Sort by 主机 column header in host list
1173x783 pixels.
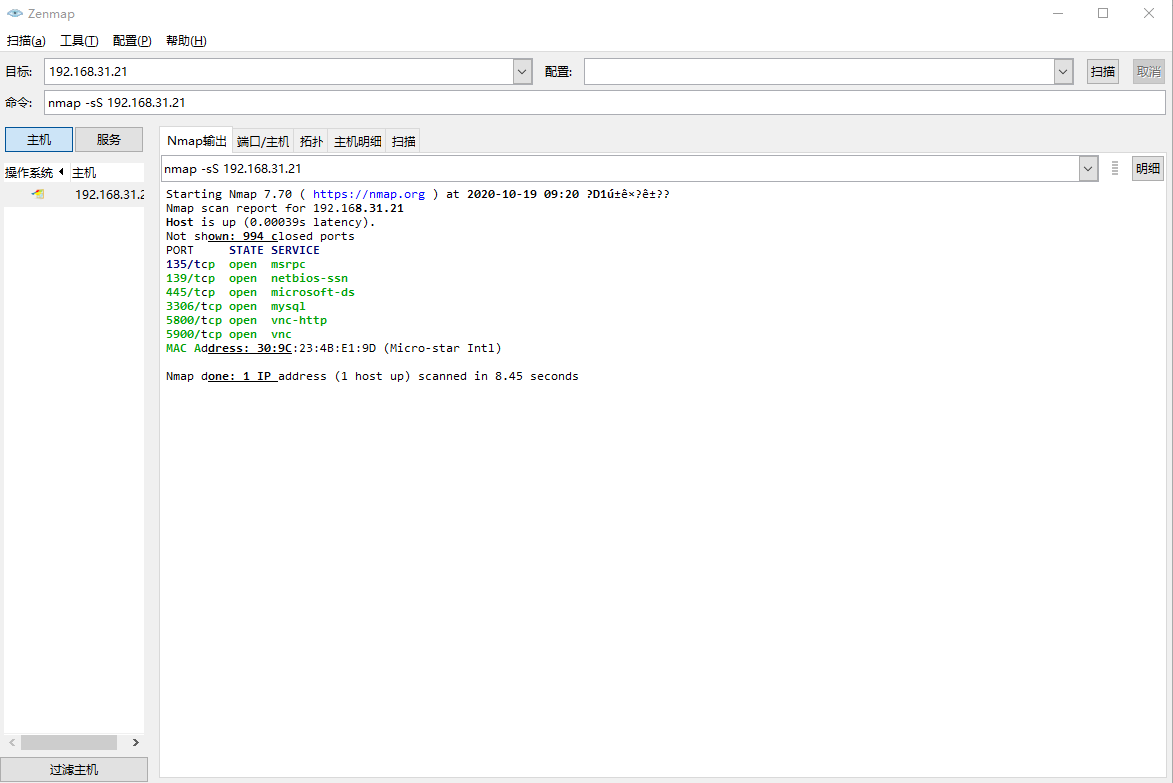(x=106, y=173)
